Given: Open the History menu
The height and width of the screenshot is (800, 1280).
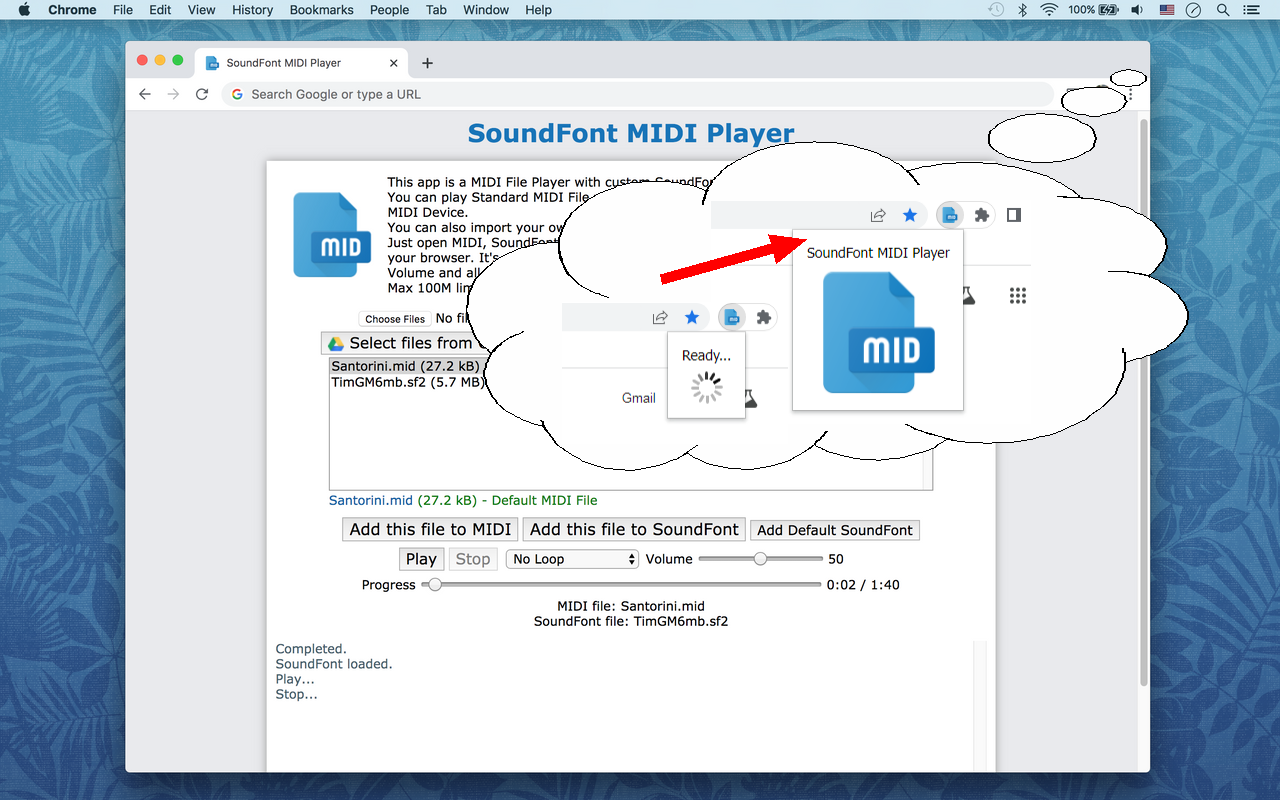Looking at the screenshot, I should 252,10.
